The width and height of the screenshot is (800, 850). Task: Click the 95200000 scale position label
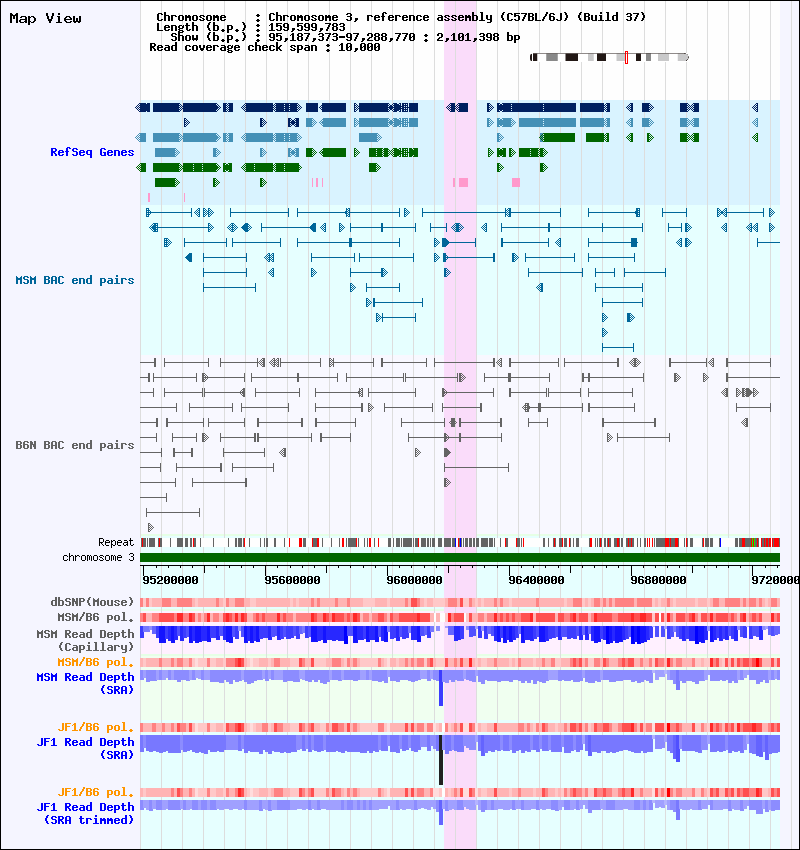click(170, 580)
